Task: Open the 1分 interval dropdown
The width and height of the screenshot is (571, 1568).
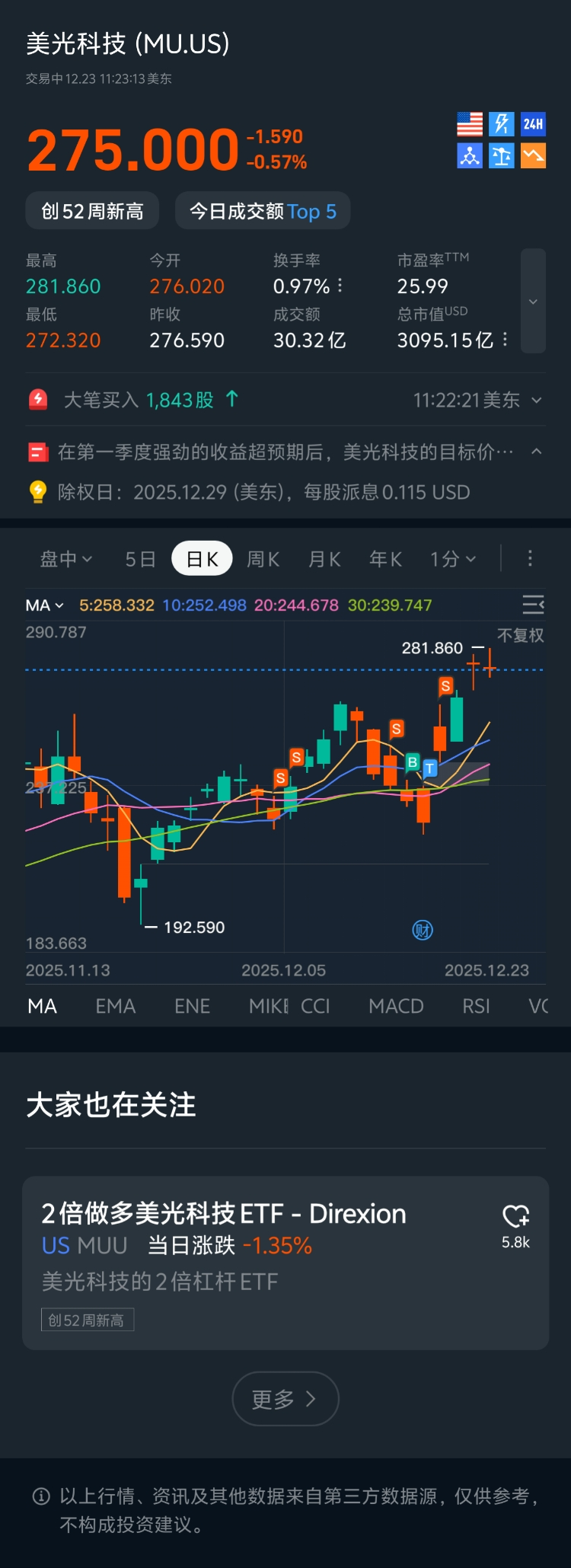Action: [x=453, y=559]
